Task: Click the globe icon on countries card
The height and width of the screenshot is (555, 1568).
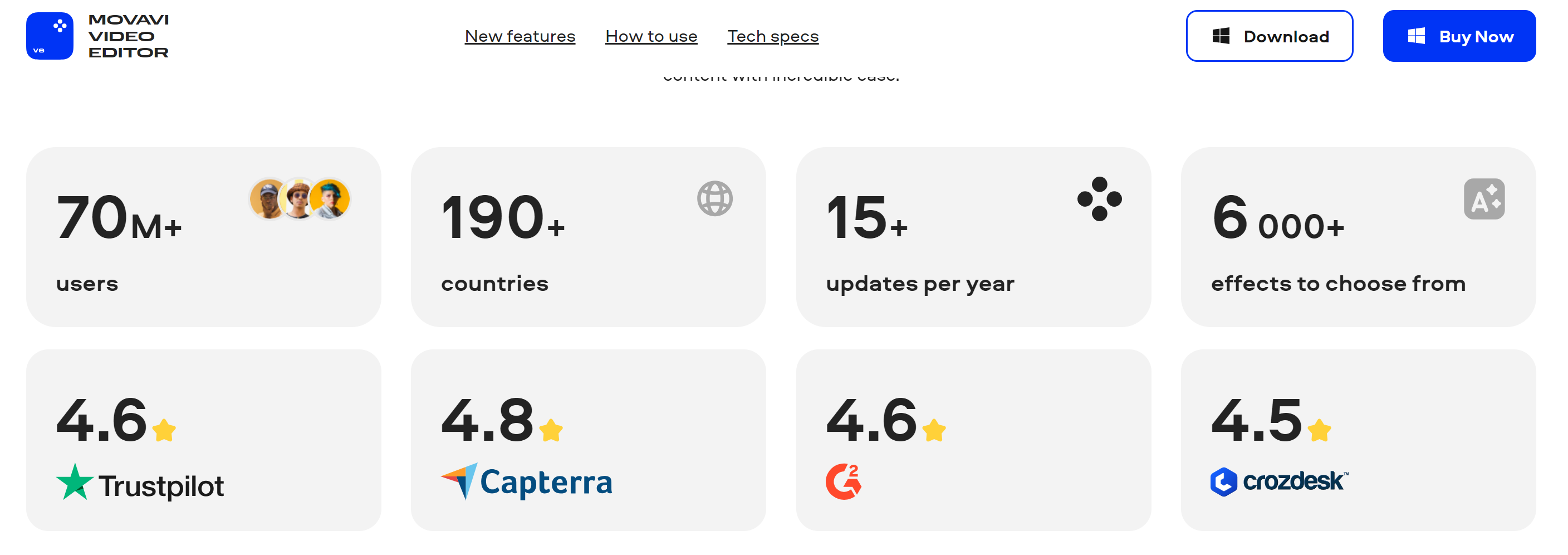Action: 714,198
